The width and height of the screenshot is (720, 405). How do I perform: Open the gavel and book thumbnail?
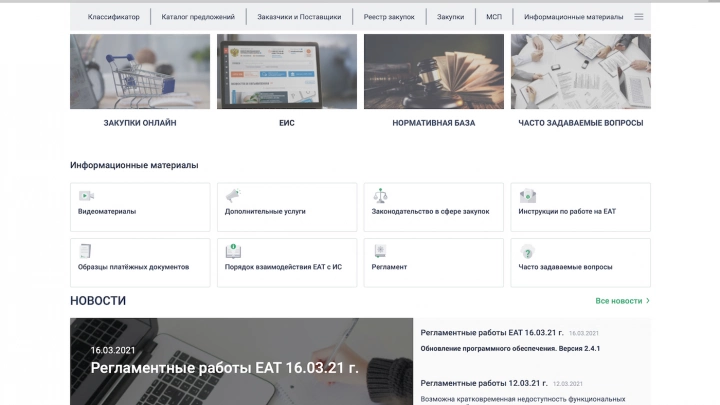click(434, 71)
